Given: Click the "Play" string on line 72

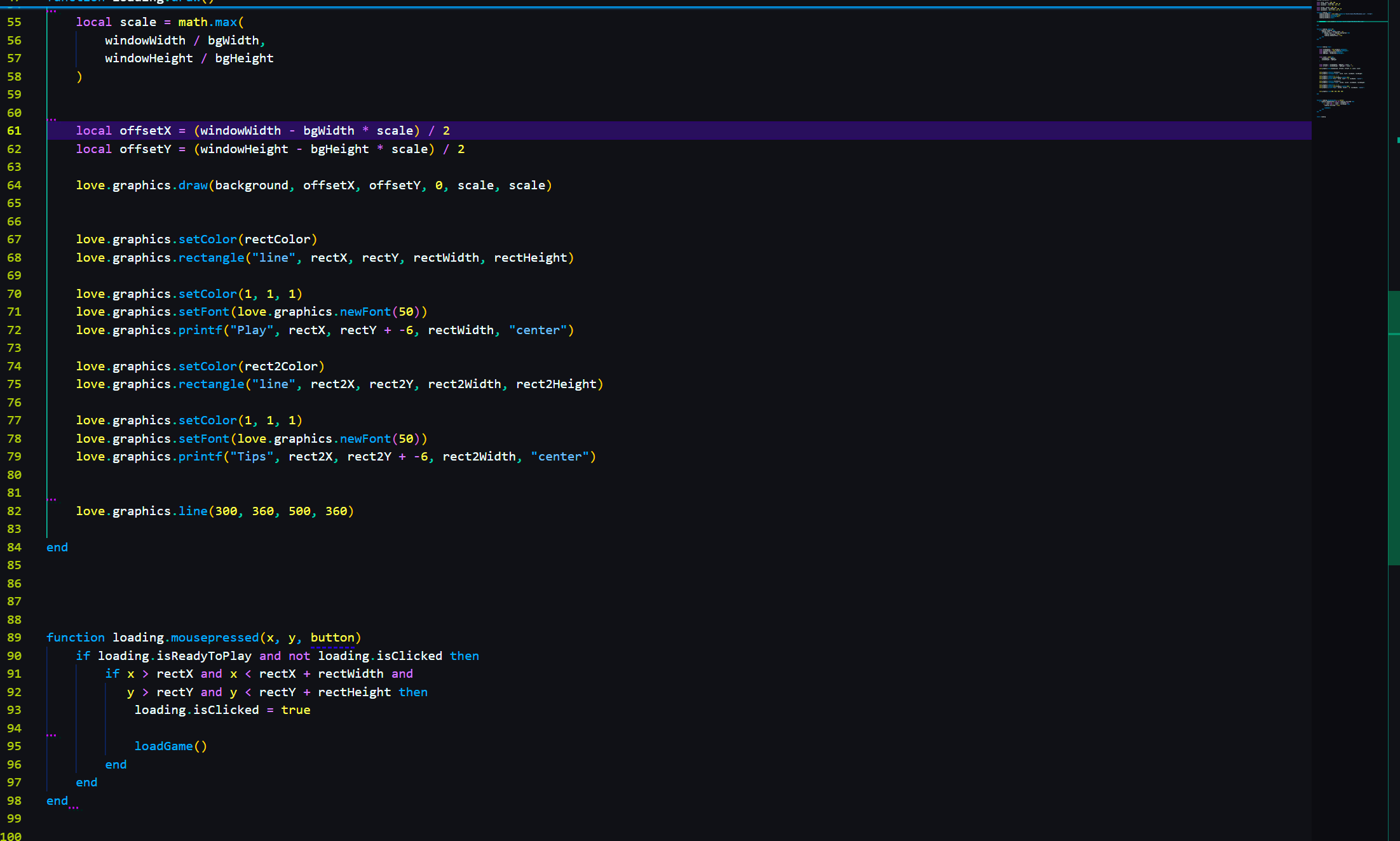Looking at the screenshot, I should [x=252, y=330].
